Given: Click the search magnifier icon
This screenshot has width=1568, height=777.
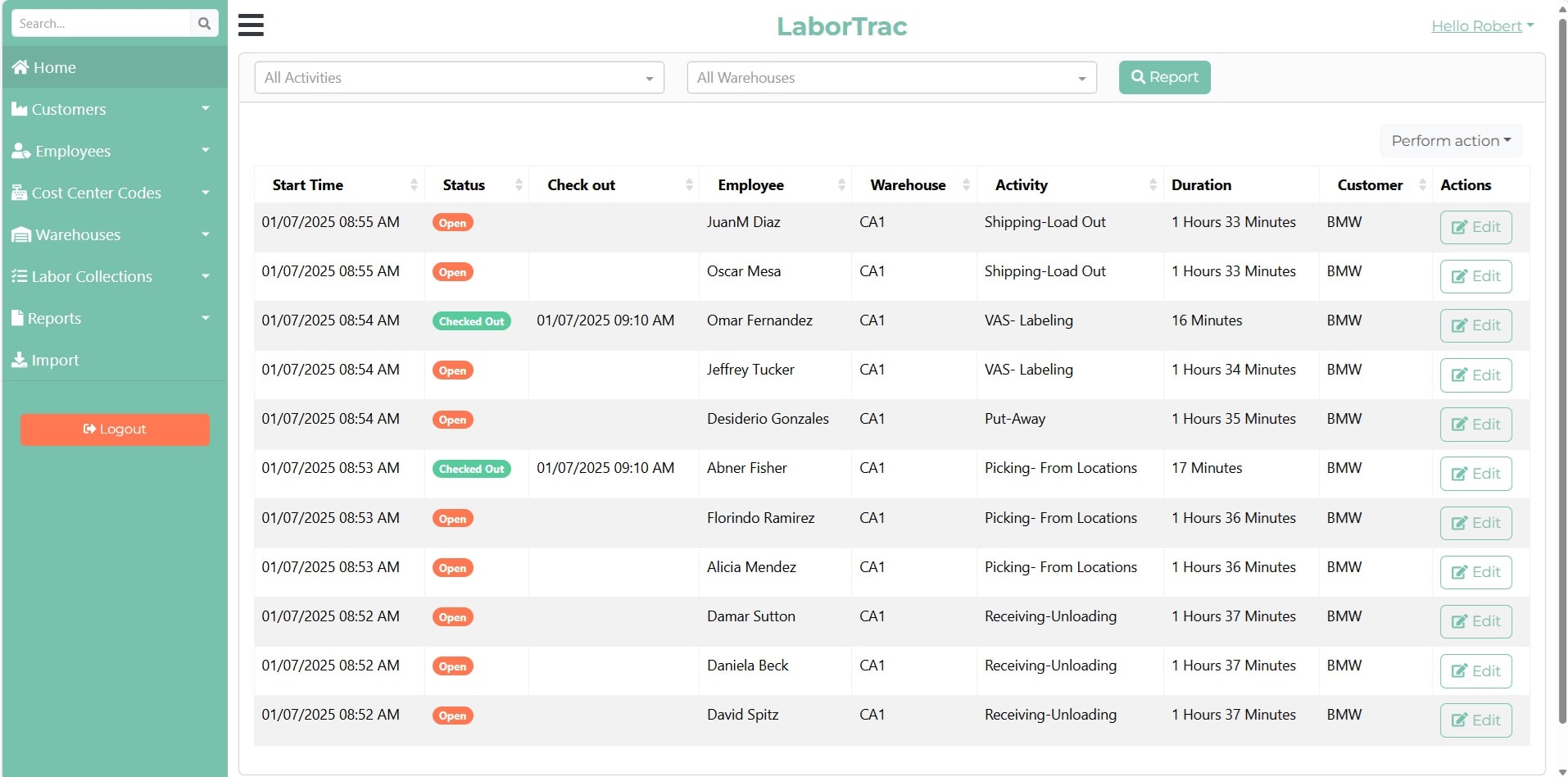Looking at the screenshot, I should pyautogui.click(x=205, y=24).
